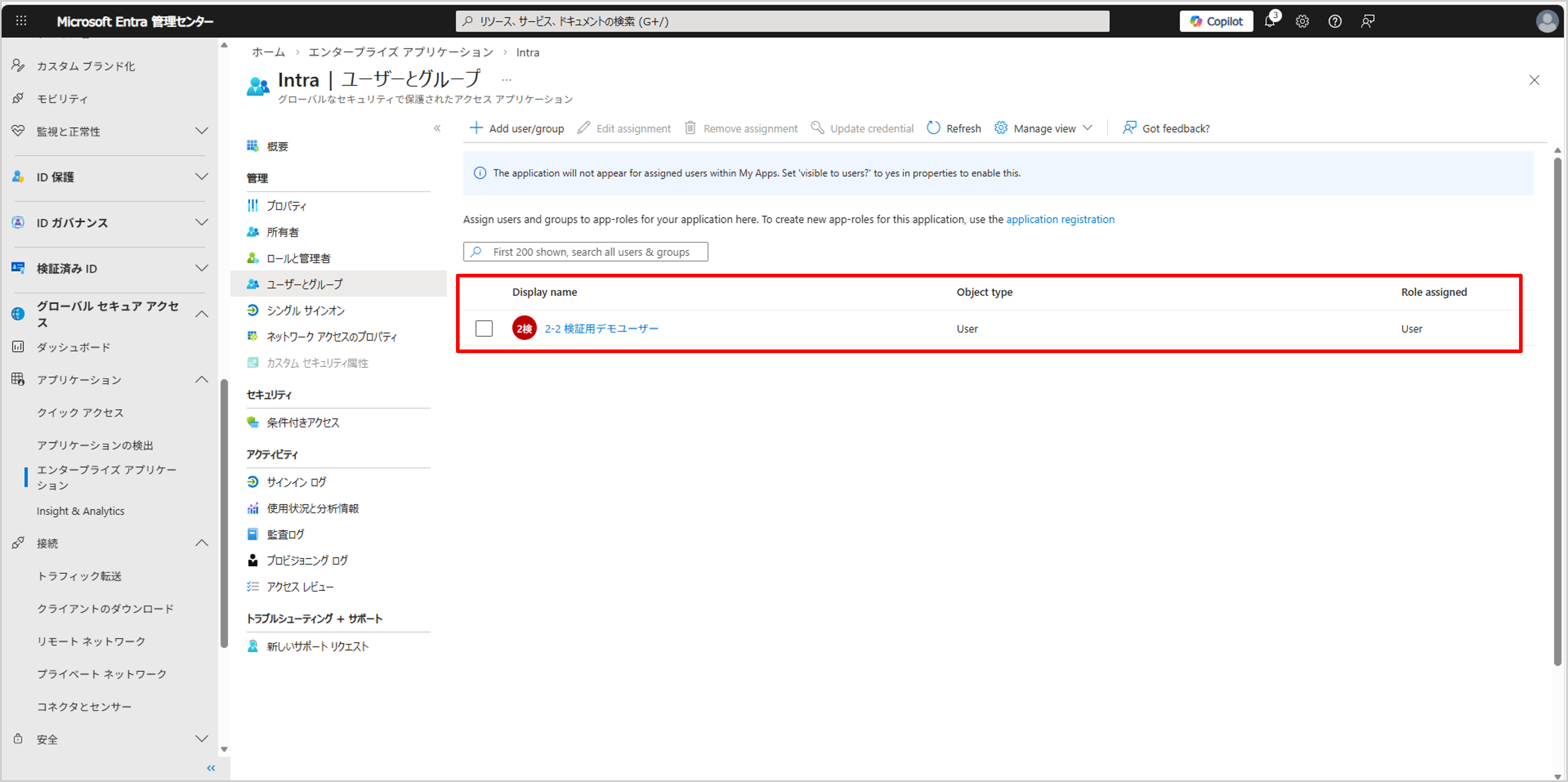Click Add user/group plus icon

(x=476, y=128)
